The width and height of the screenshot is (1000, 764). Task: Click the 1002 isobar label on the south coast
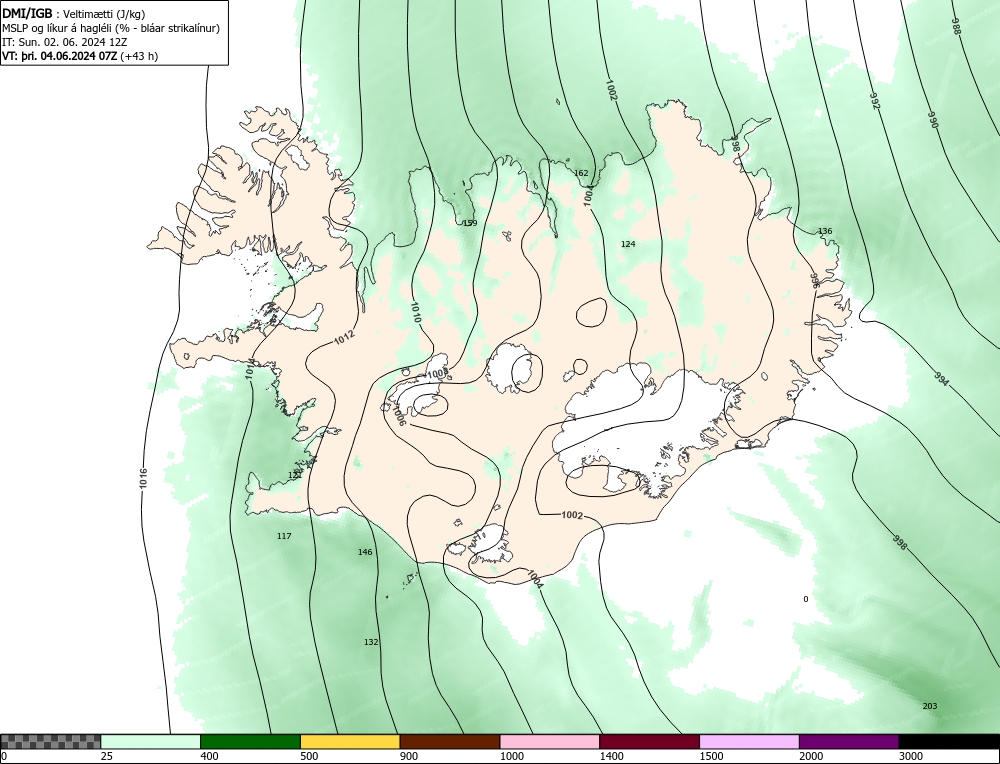coord(572,515)
